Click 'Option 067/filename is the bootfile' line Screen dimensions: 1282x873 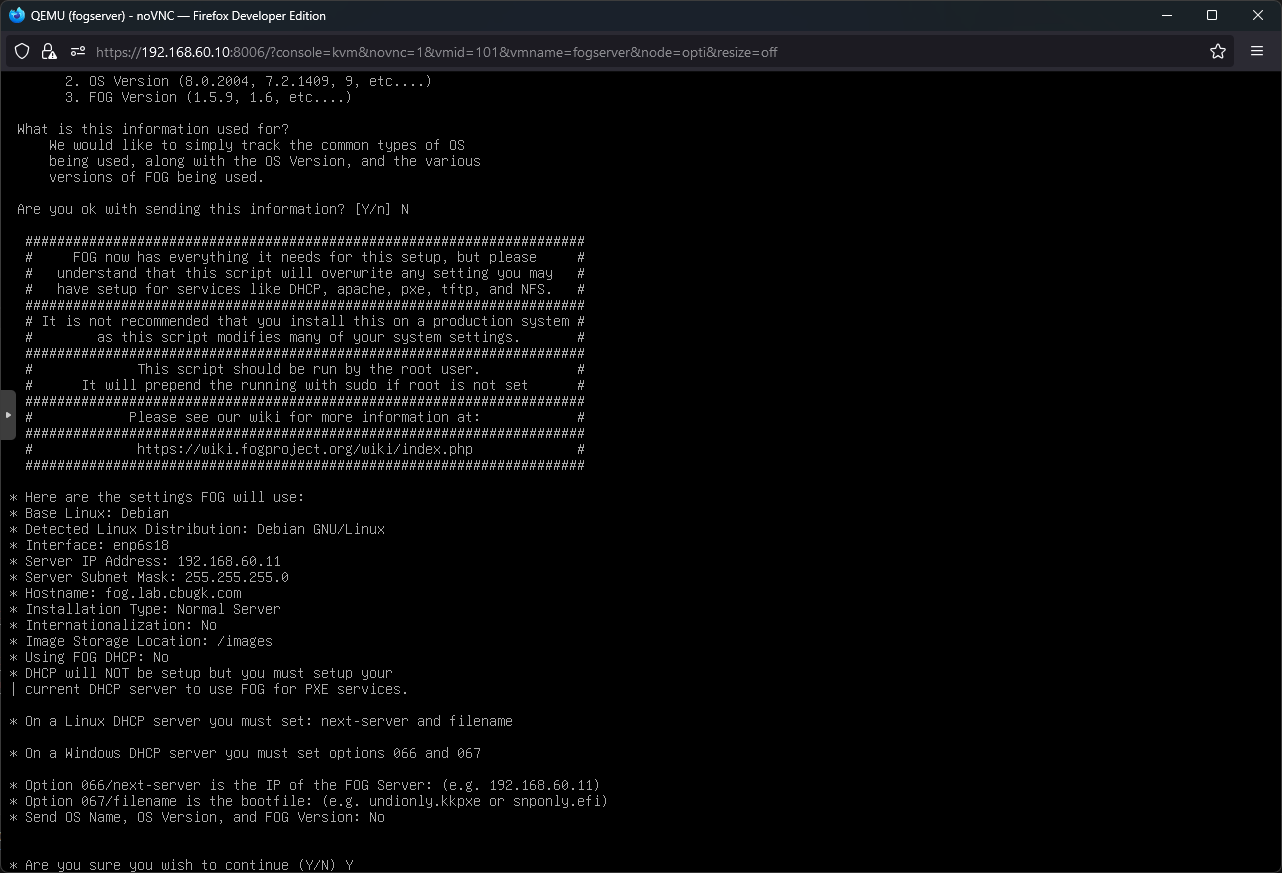point(309,801)
